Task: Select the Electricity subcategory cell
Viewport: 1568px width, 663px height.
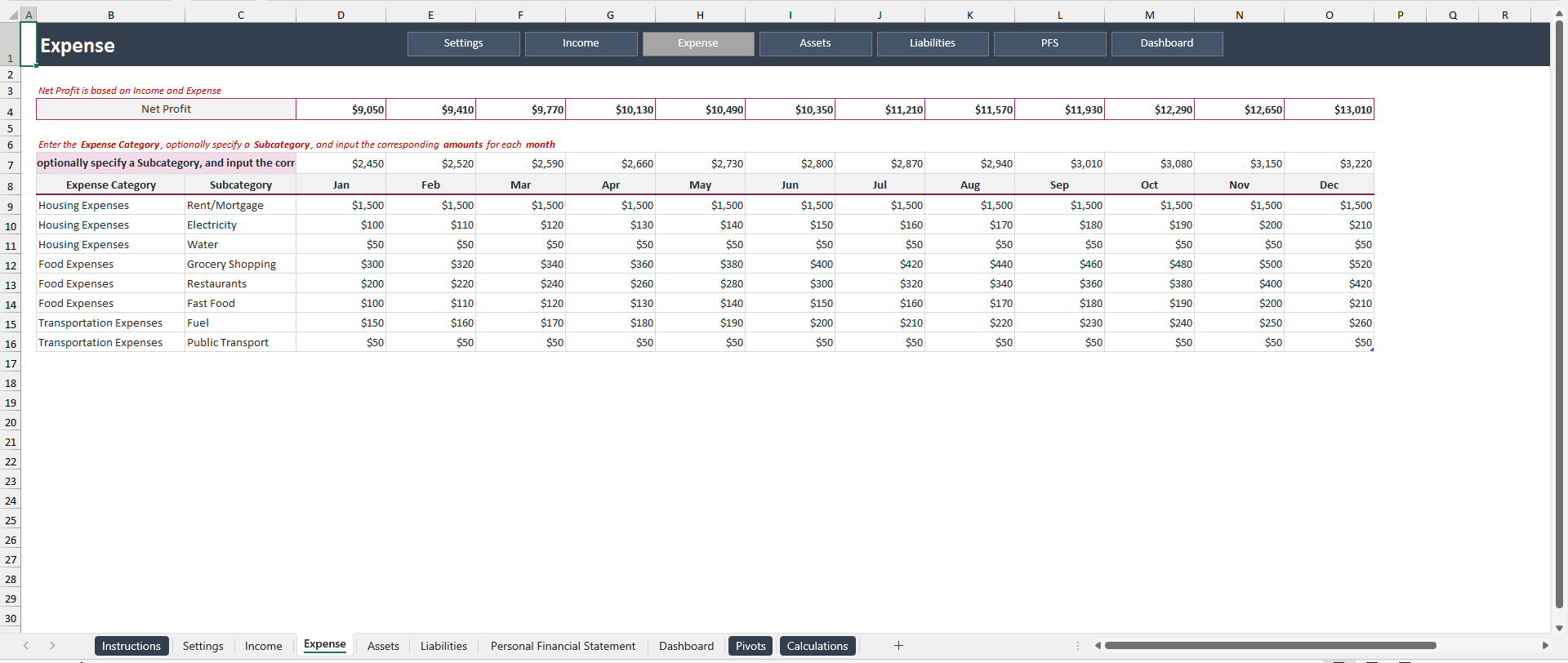Action: [241, 225]
